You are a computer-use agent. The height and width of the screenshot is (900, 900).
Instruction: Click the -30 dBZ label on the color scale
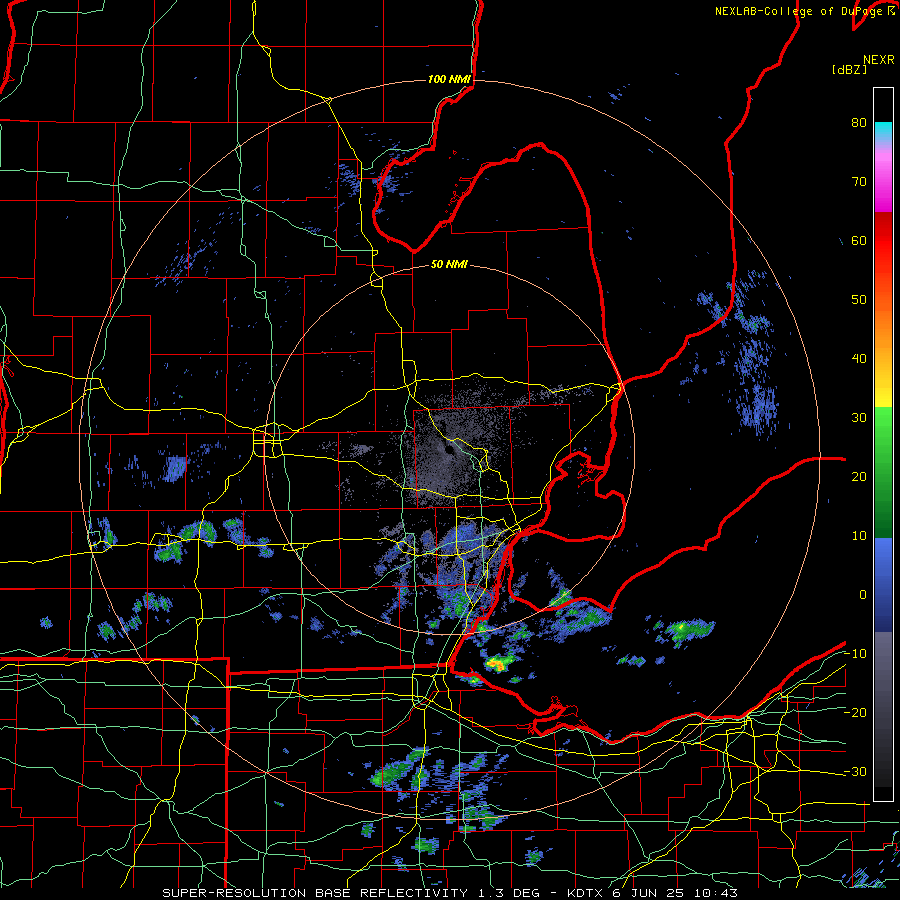(855, 771)
